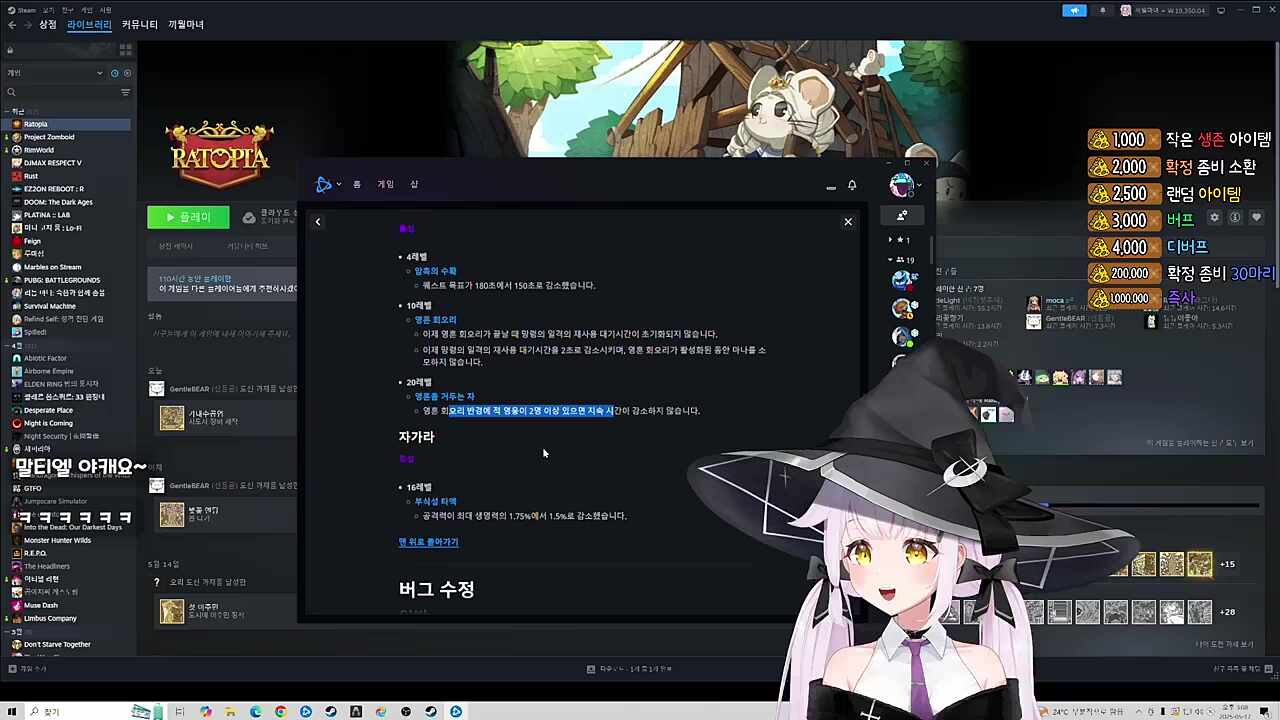Click the Spilled! game icon
This screenshot has width=1280, height=720.
(x=17, y=332)
